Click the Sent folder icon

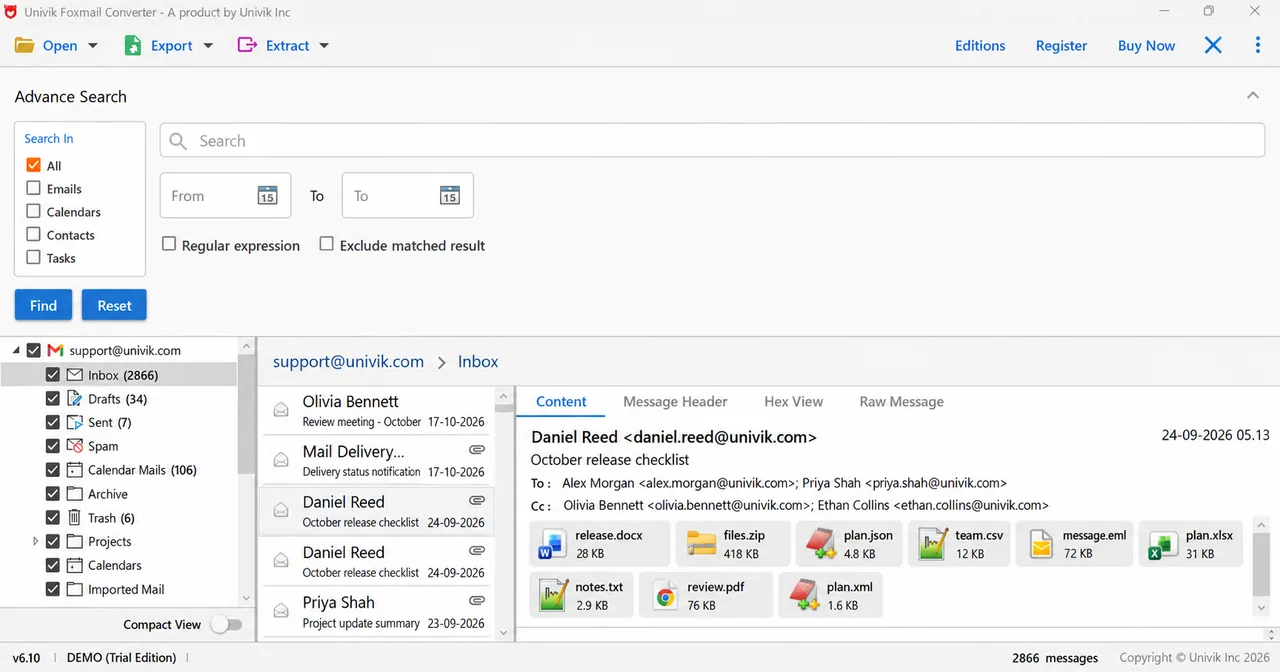[74, 422]
